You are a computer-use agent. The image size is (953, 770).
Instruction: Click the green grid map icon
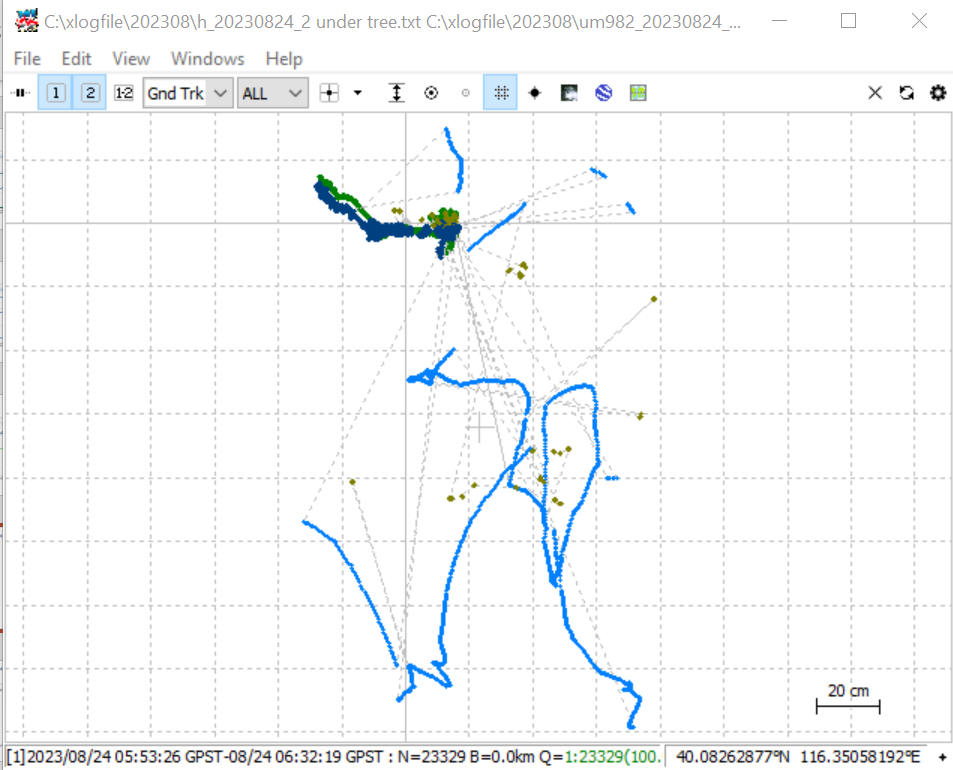click(638, 93)
